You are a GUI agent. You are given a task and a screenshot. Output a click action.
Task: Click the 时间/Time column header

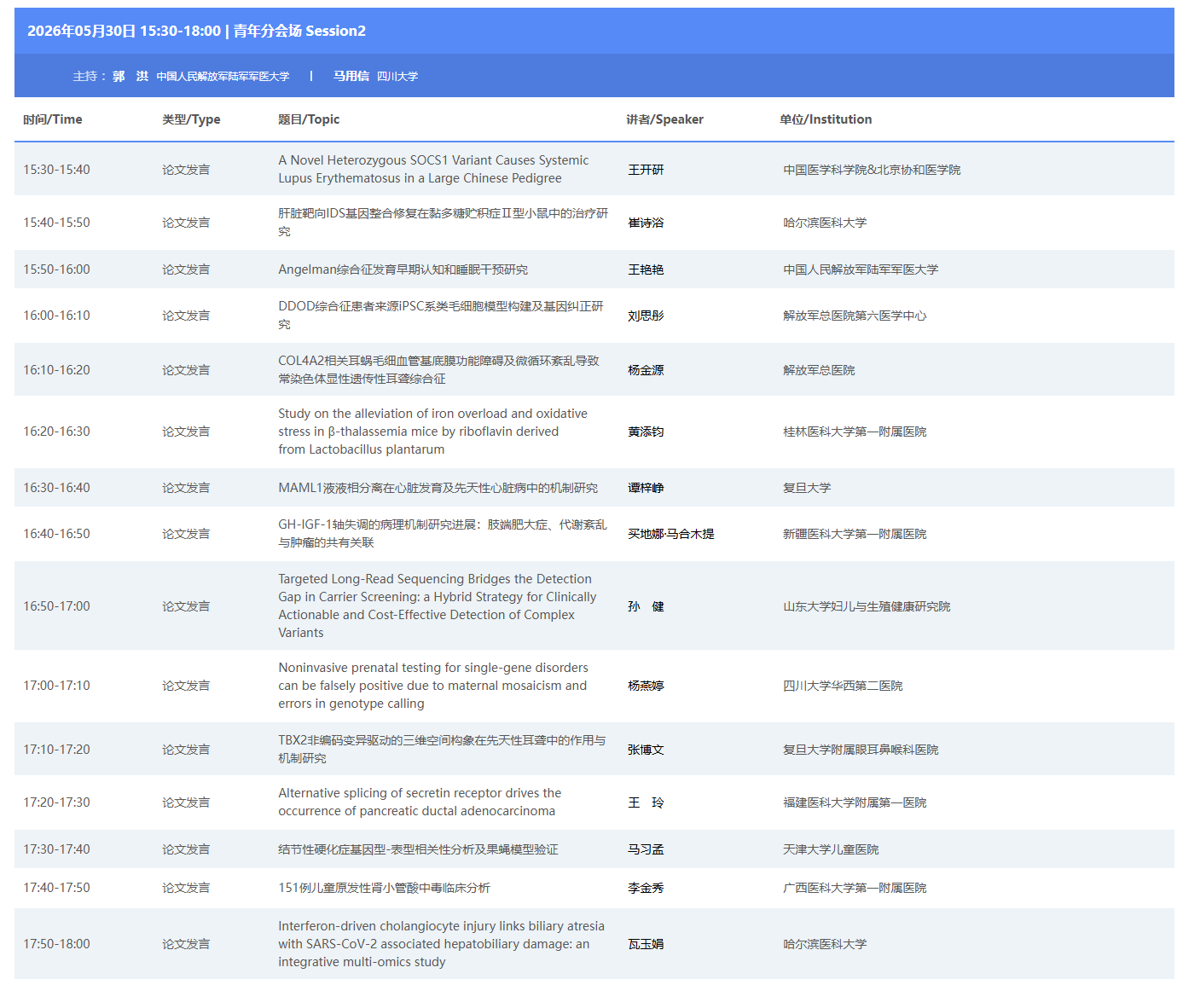tap(53, 119)
